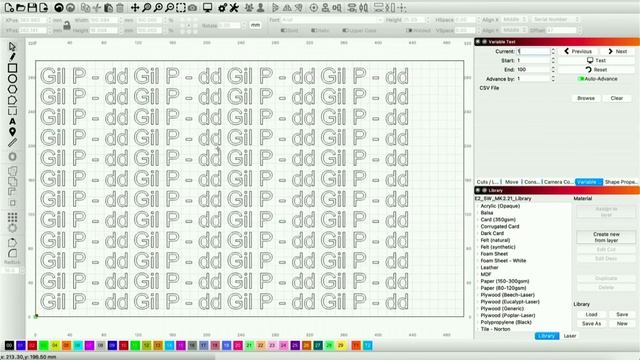Open Settings gears icon
640x360 pixels.
click(x=222, y=7)
